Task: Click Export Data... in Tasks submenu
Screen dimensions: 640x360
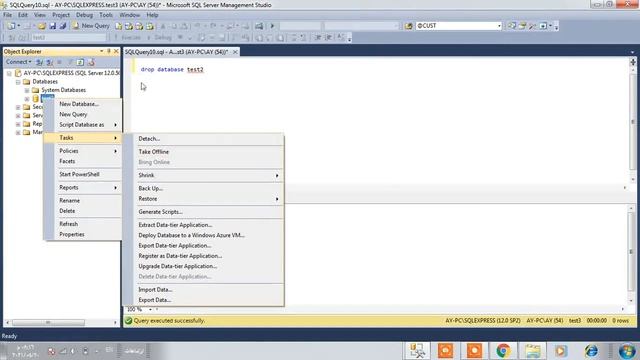Action: [x=203, y=300]
